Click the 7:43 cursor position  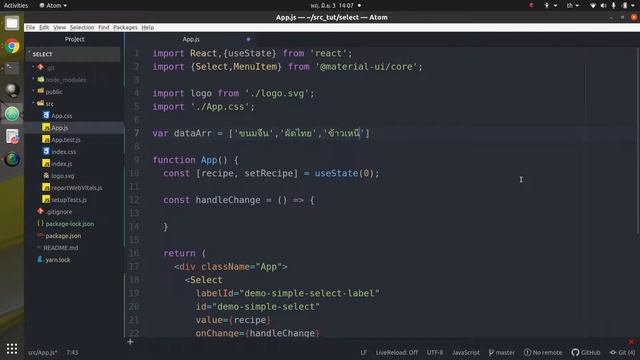point(72,352)
